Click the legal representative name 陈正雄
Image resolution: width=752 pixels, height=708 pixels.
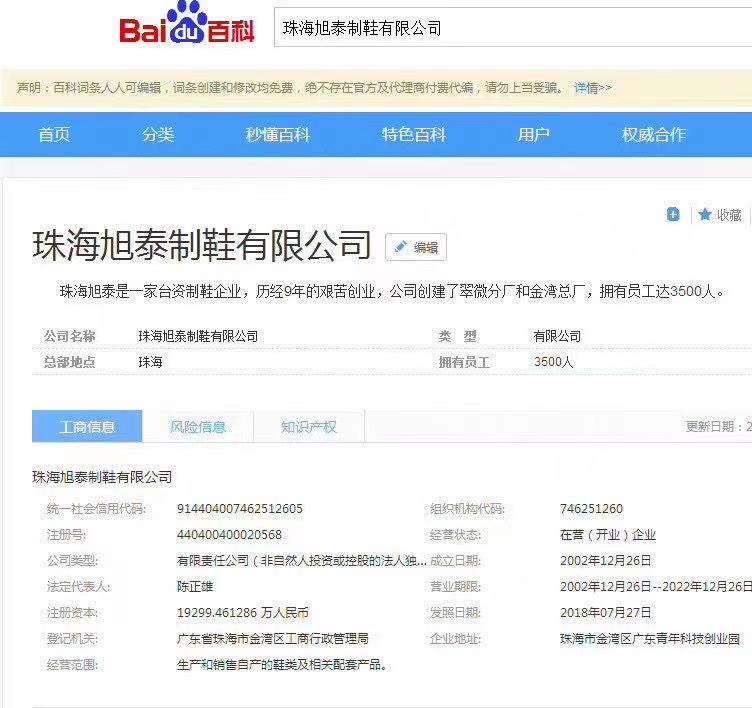pyautogui.click(x=195, y=587)
